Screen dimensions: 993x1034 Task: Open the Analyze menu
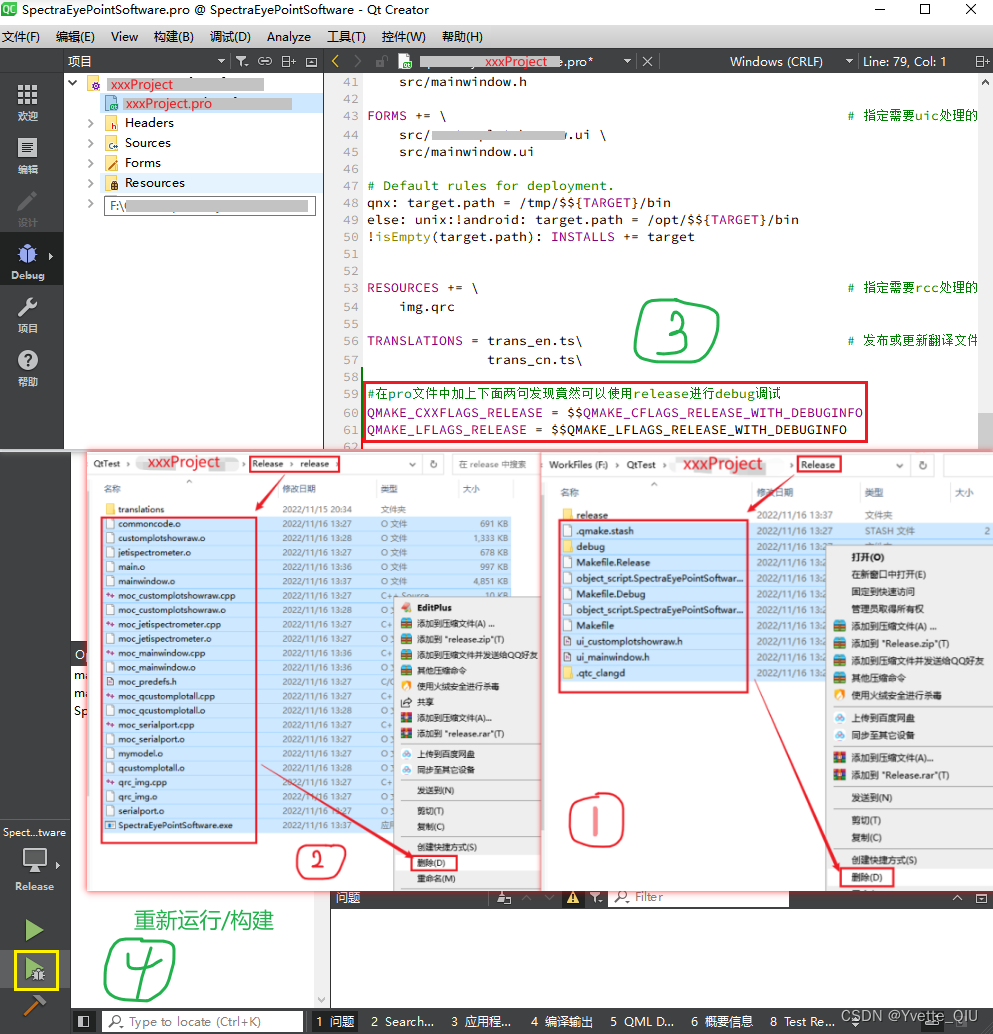[289, 37]
